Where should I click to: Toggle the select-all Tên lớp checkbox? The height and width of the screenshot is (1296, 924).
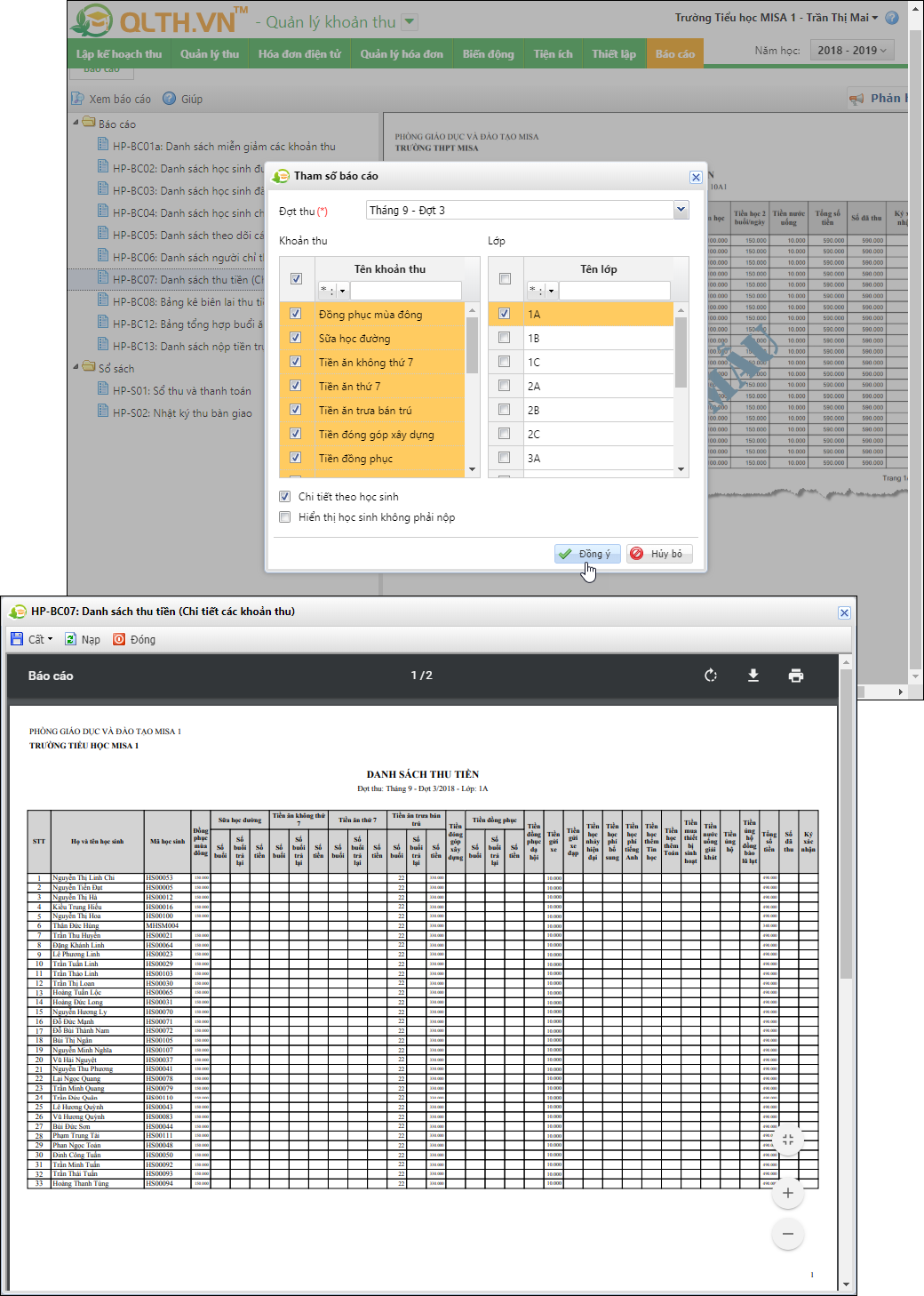(x=505, y=278)
